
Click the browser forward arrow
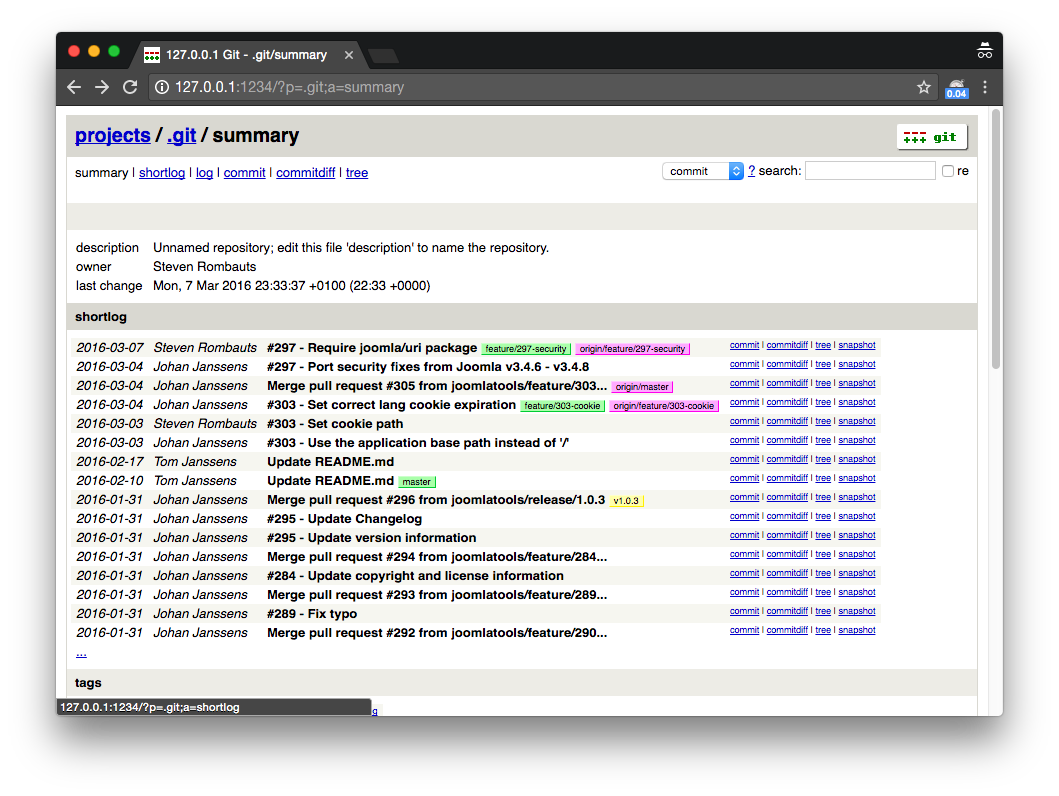click(102, 87)
